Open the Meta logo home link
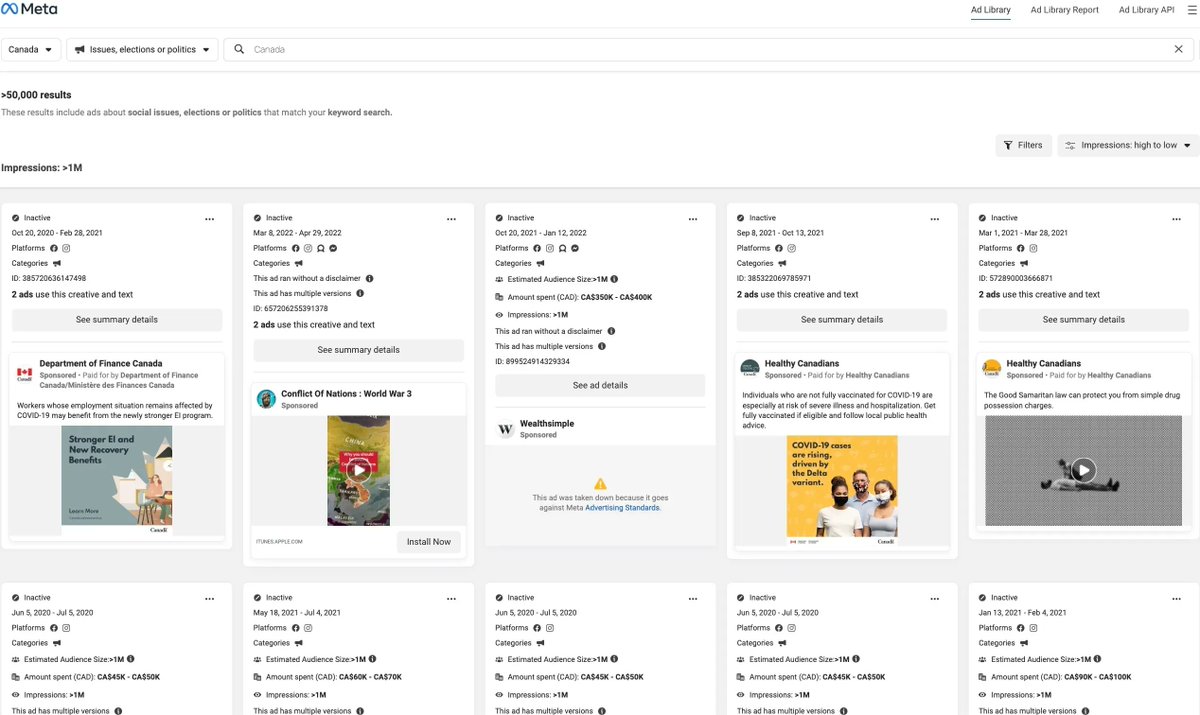Screen dimensions: 1200x715 pyautogui.click(x=30, y=10)
